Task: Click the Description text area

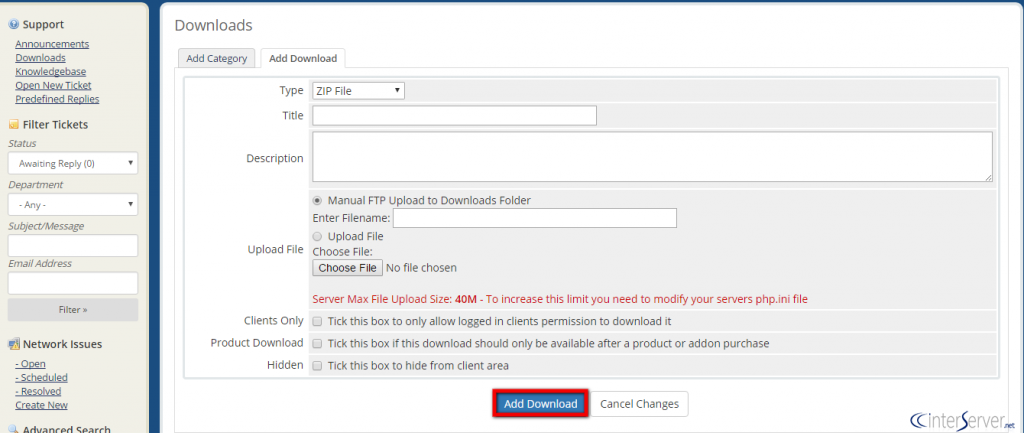Action: (652, 157)
